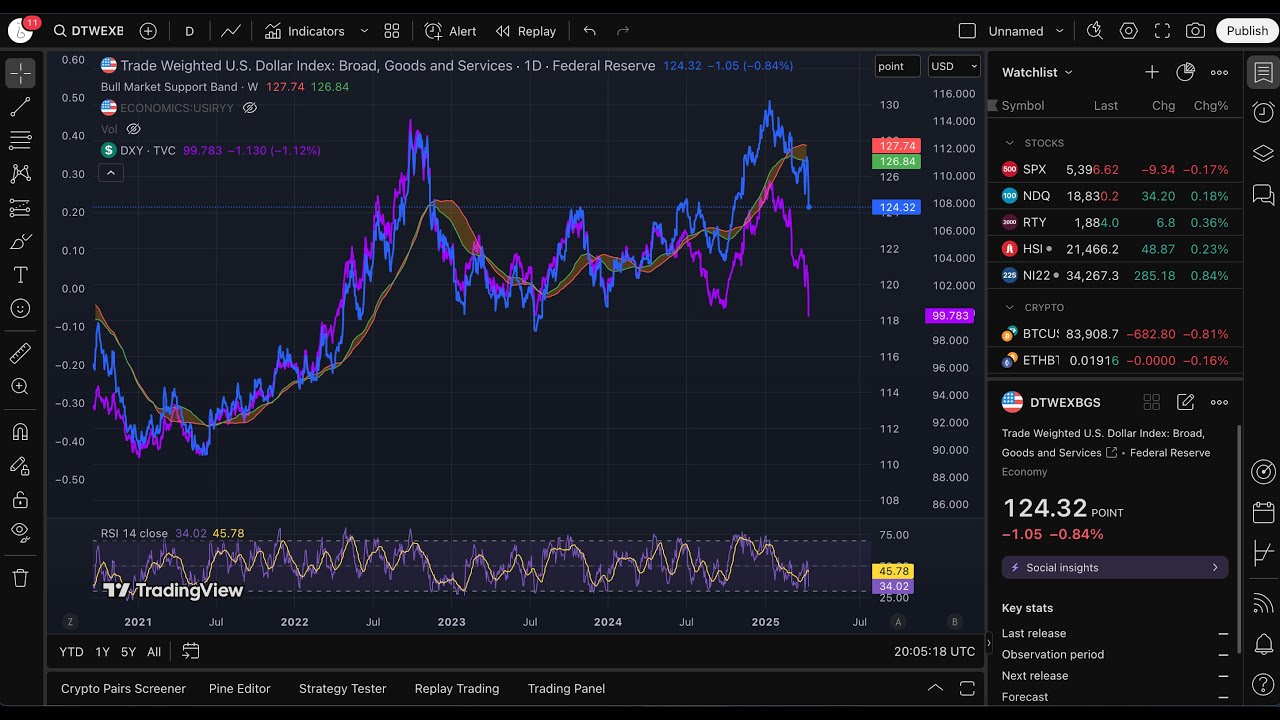The height and width of the screenshot is (720, 1280).
Task: Collapse the STOCKS watchlist section
Action: click(x=1010, y=143)
